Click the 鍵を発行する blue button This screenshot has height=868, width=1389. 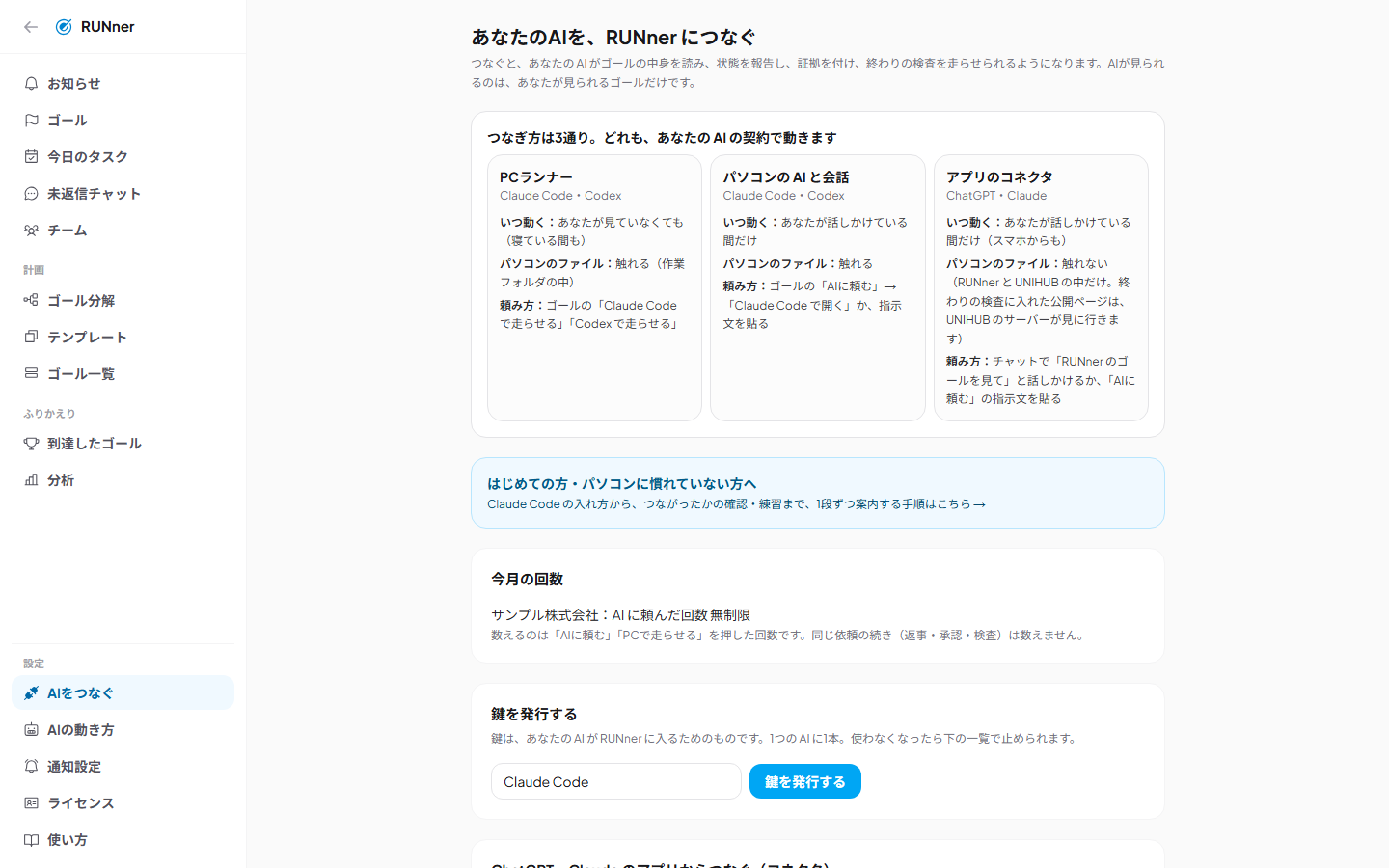point(805,781)
